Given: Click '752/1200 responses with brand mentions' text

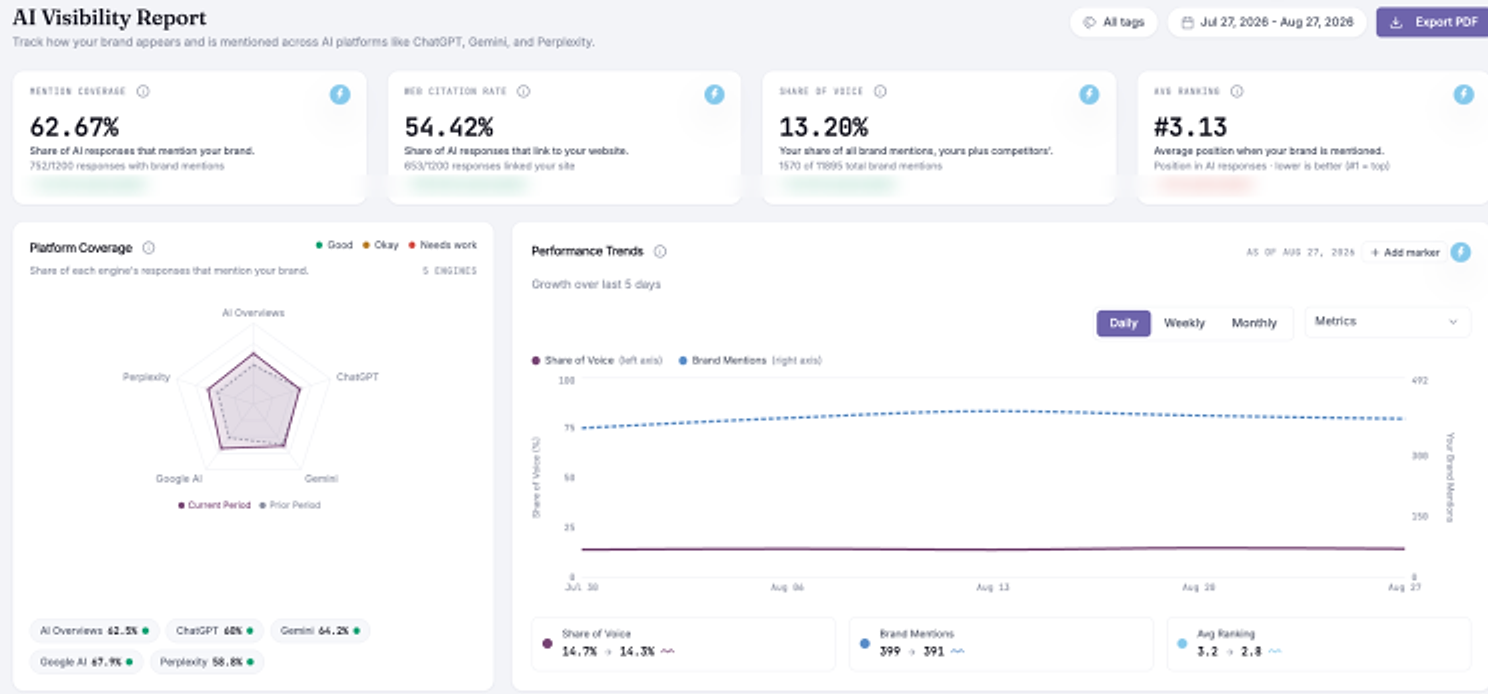Looking at the screenshot, I should (x=127, y=166).
